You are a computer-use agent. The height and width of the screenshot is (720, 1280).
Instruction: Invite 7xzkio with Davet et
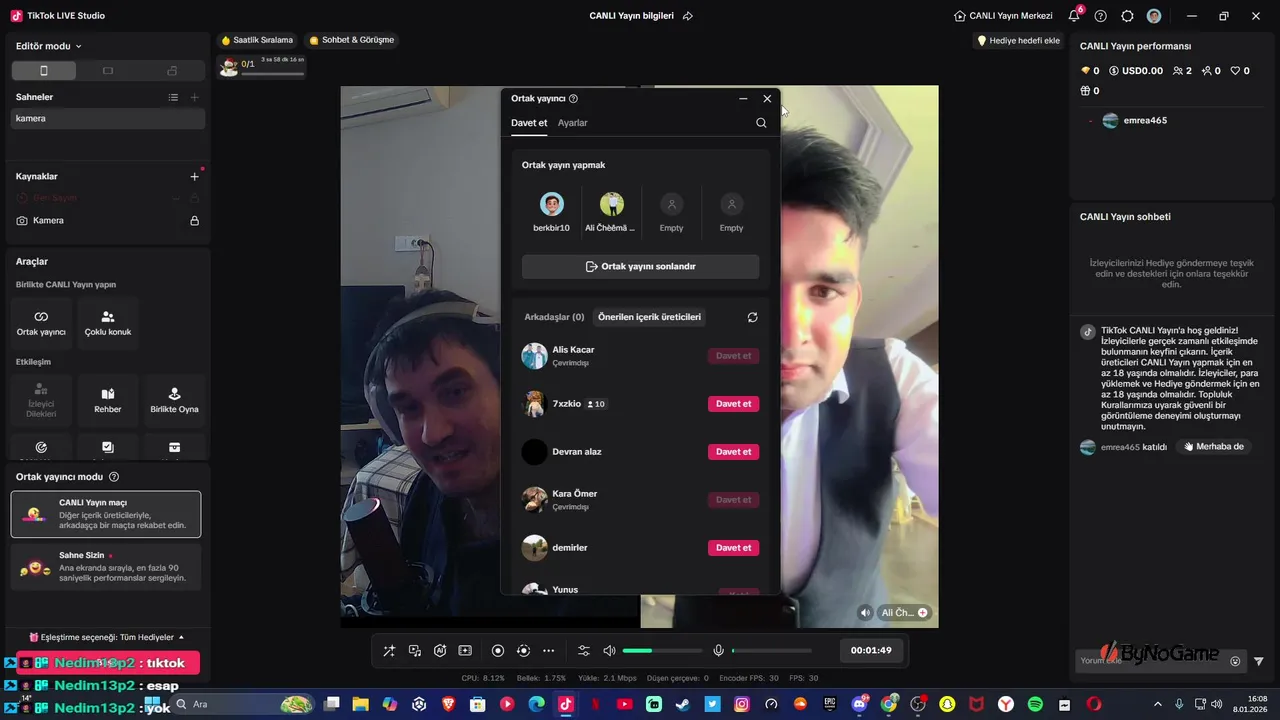click(733, 404)
